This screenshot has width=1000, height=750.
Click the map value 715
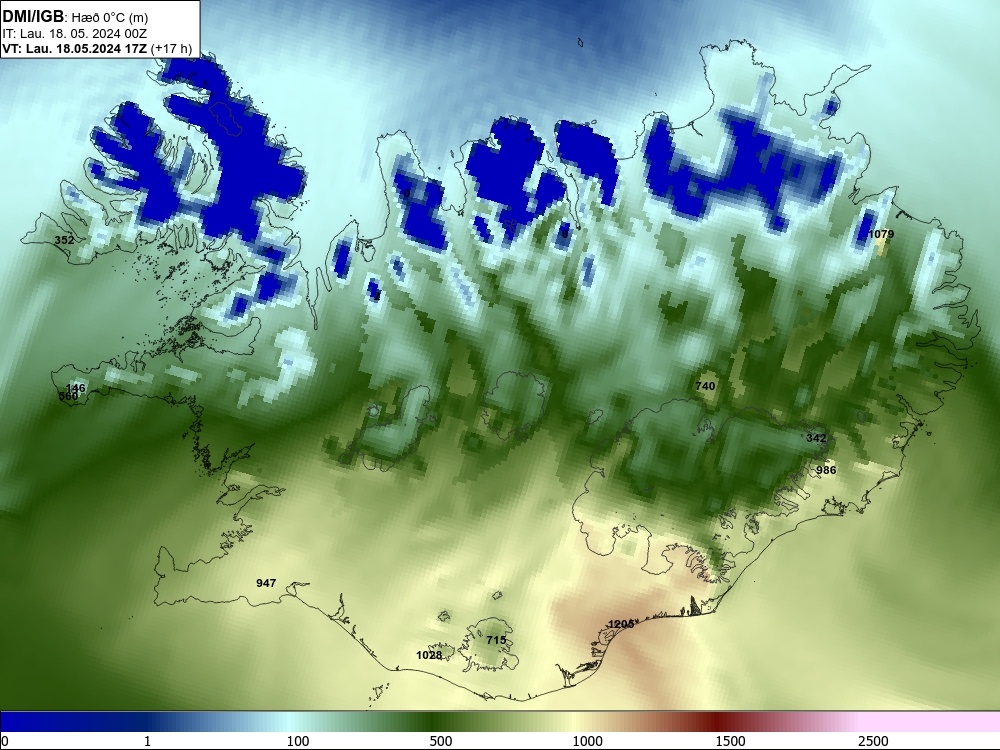[496, 640]
